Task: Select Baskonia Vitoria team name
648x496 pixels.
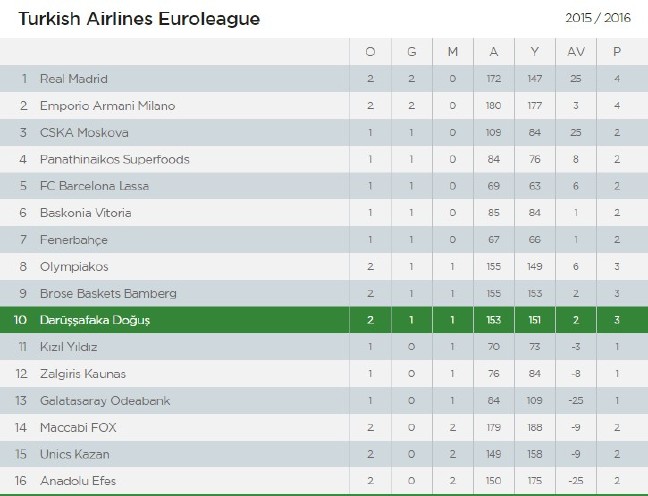Action: pos(85,213)
